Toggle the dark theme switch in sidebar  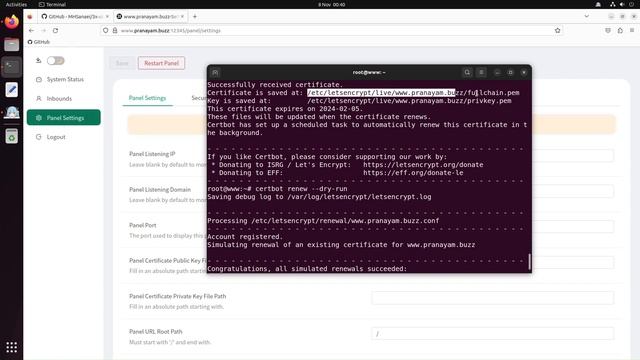coord(56,60)
